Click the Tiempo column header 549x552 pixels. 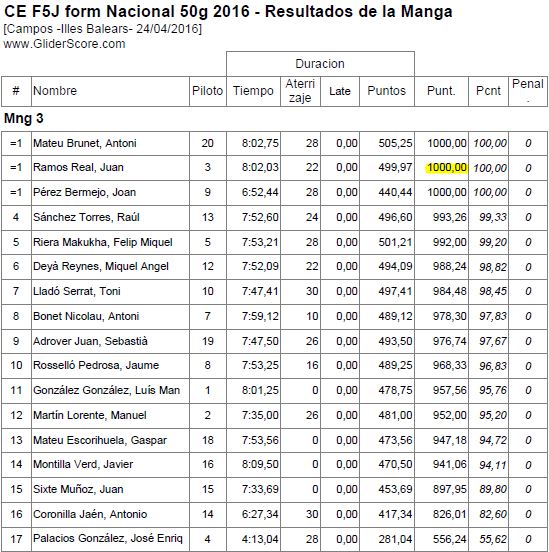click(253, 91)
